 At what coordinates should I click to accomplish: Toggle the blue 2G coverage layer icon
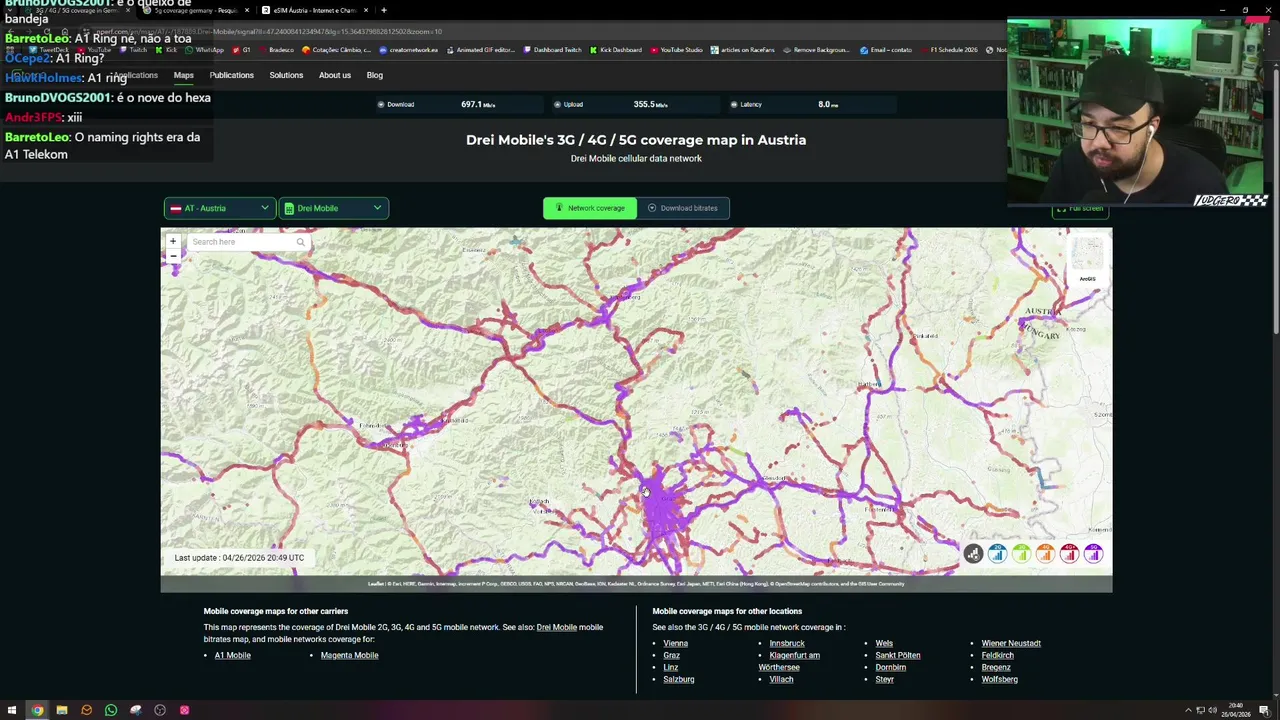coord(997,554)
